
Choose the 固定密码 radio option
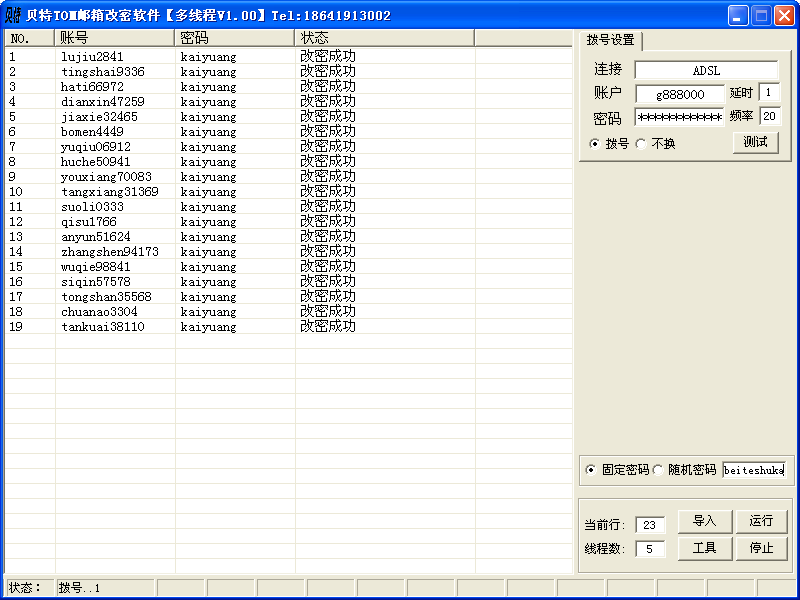(x=590, y=470)
